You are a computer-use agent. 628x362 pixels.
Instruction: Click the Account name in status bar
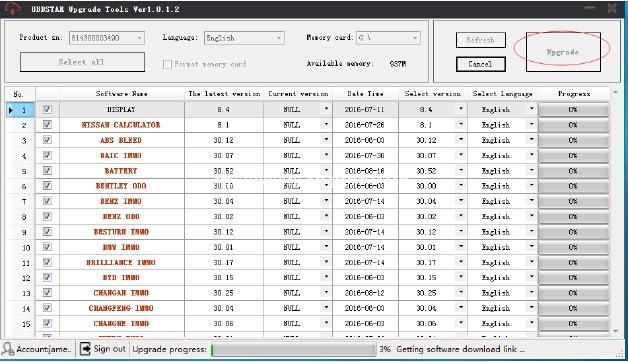[x=44, y=349]
